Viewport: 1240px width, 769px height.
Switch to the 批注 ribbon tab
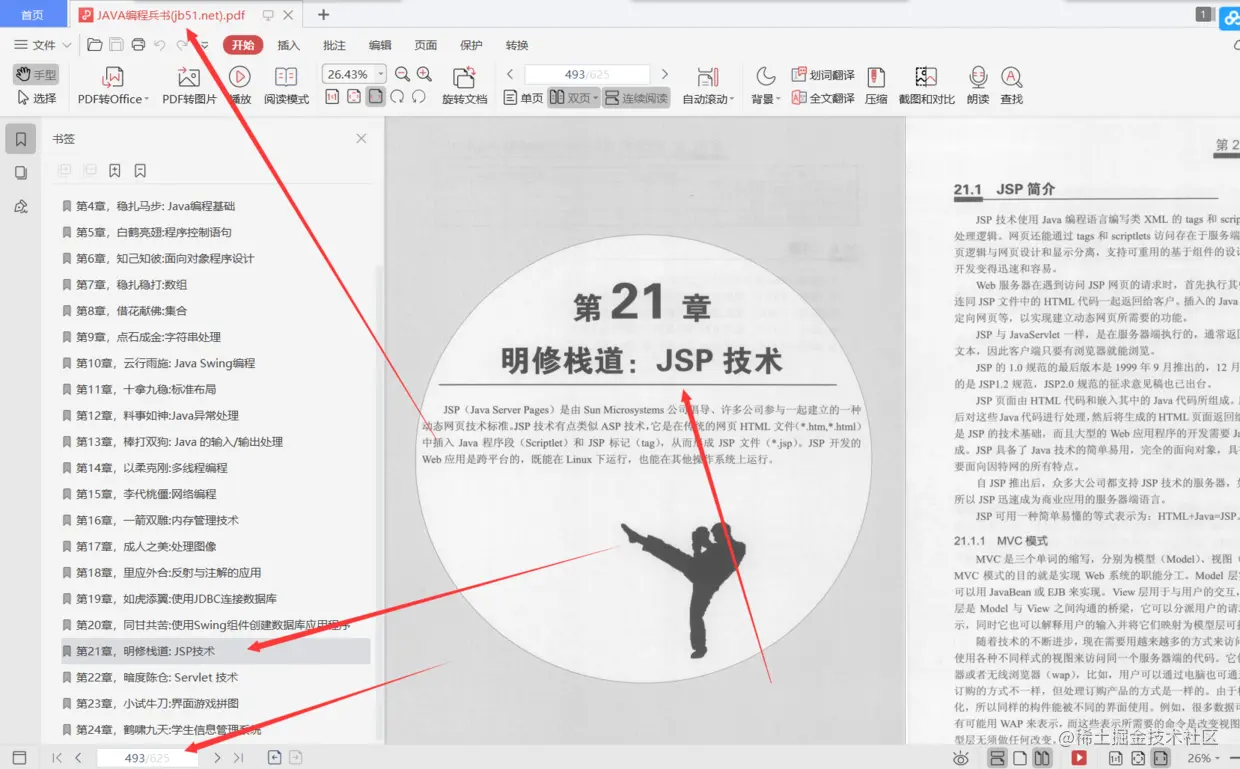pos(334,45)
